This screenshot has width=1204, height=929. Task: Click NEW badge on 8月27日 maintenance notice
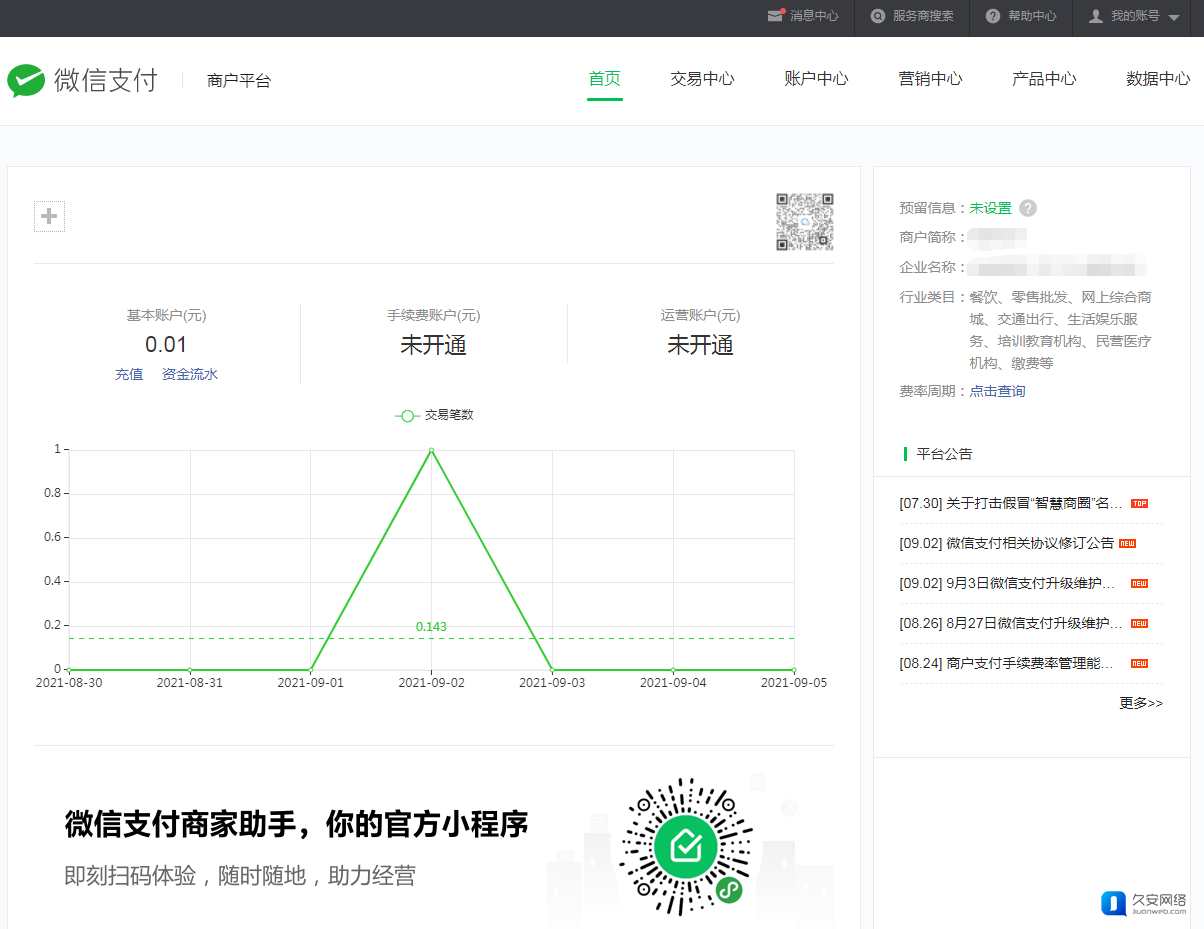(x=1139, y=623)
